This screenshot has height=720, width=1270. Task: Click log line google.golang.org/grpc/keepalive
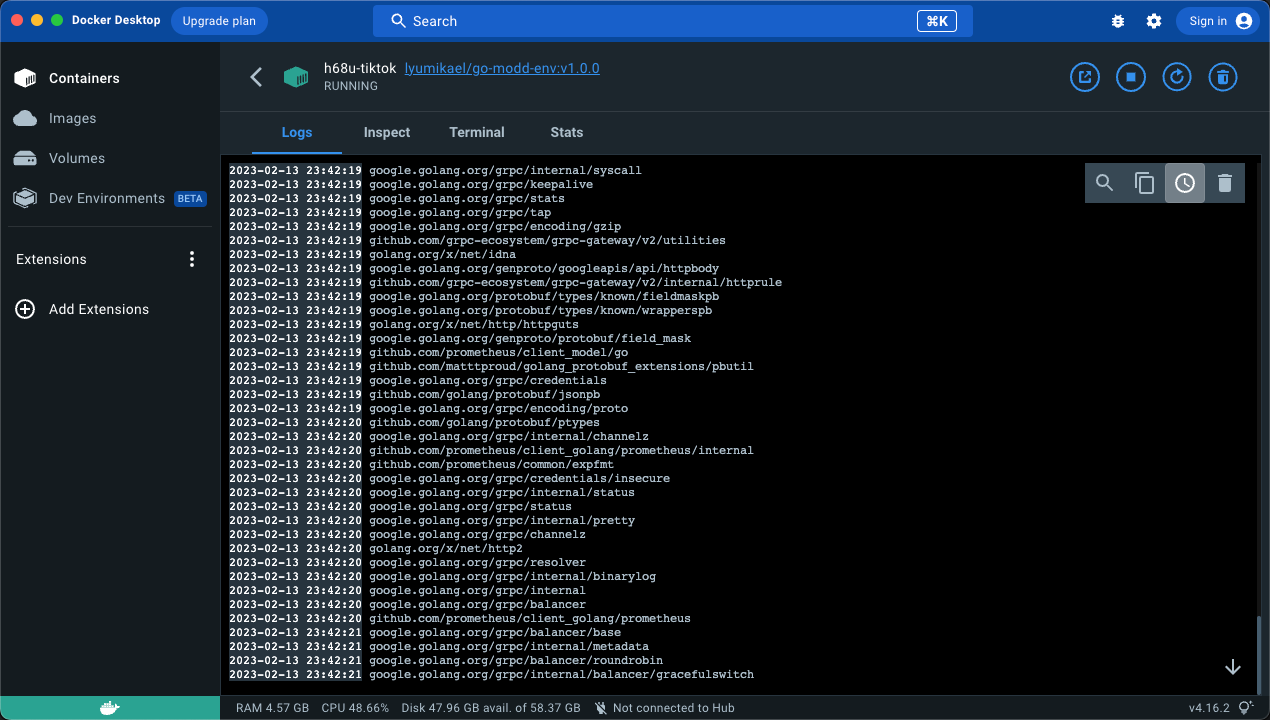(481, 184)
